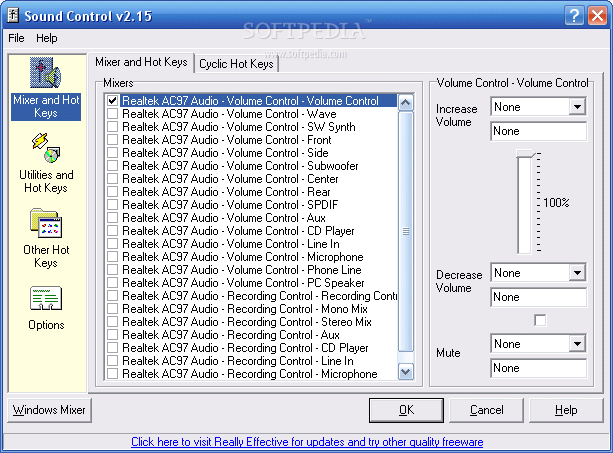Visit Really Effective updates link
The width and height of the screenshot is (613, 453).
[307, 442]
